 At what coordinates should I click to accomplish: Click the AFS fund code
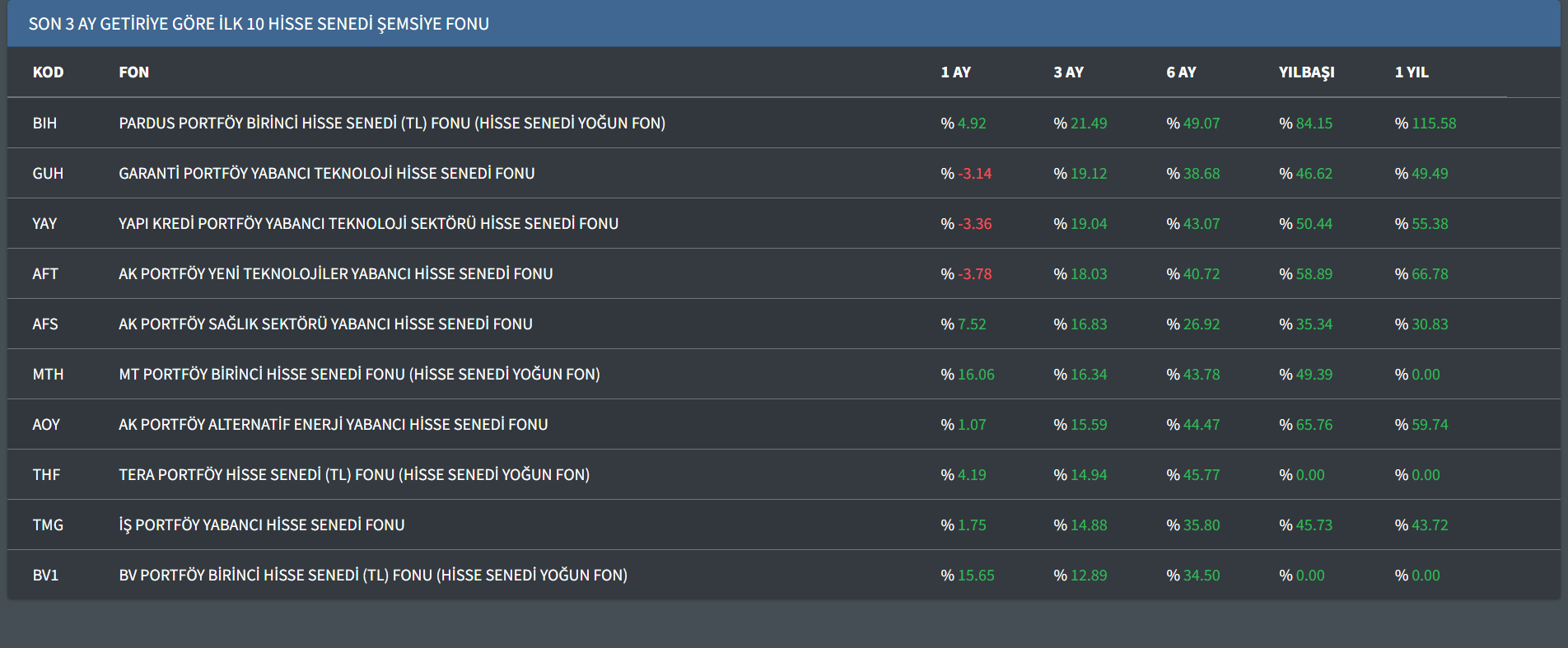point(45,324)
